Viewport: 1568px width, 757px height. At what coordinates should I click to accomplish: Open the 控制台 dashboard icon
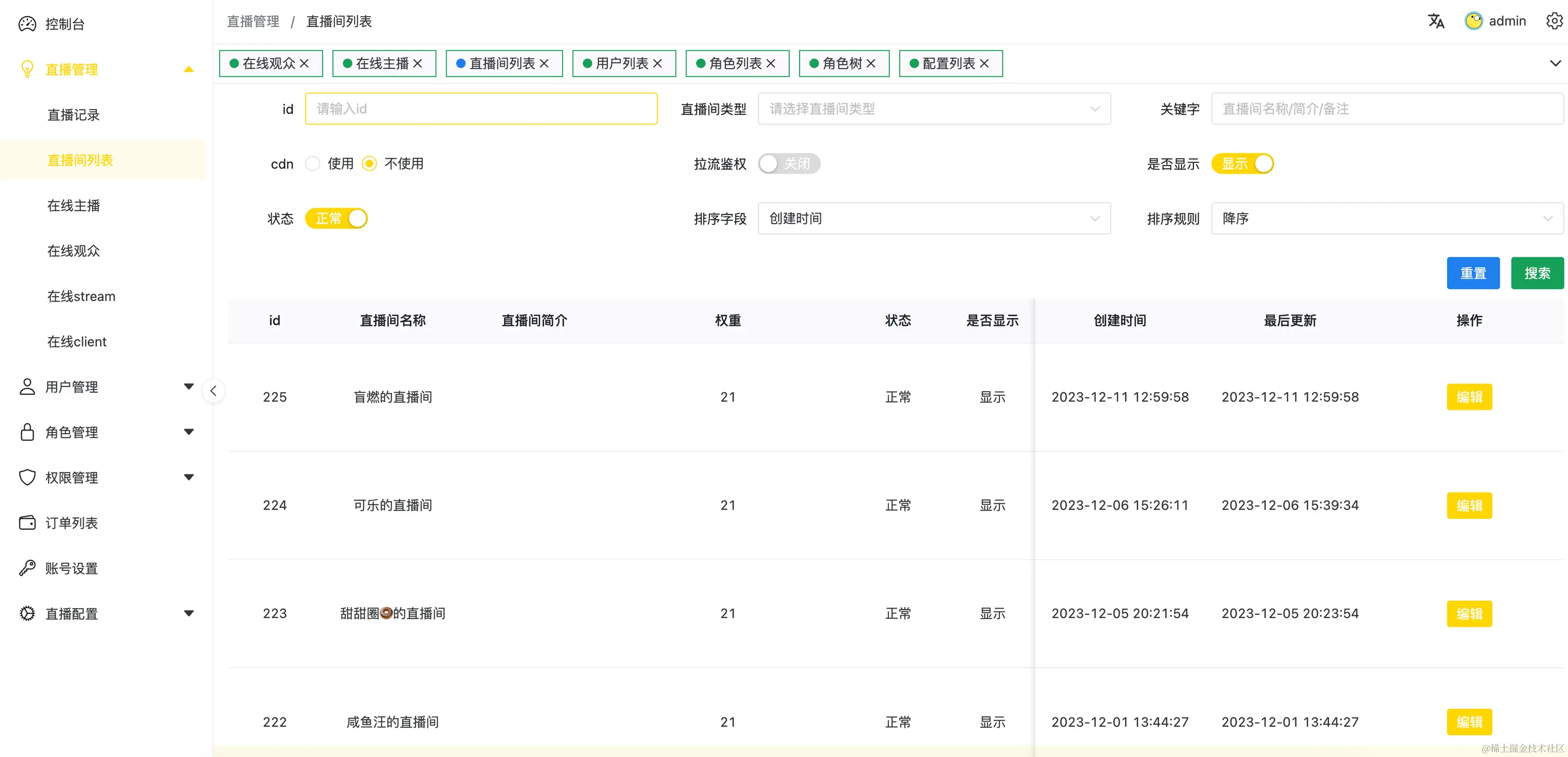coord(27,24)
